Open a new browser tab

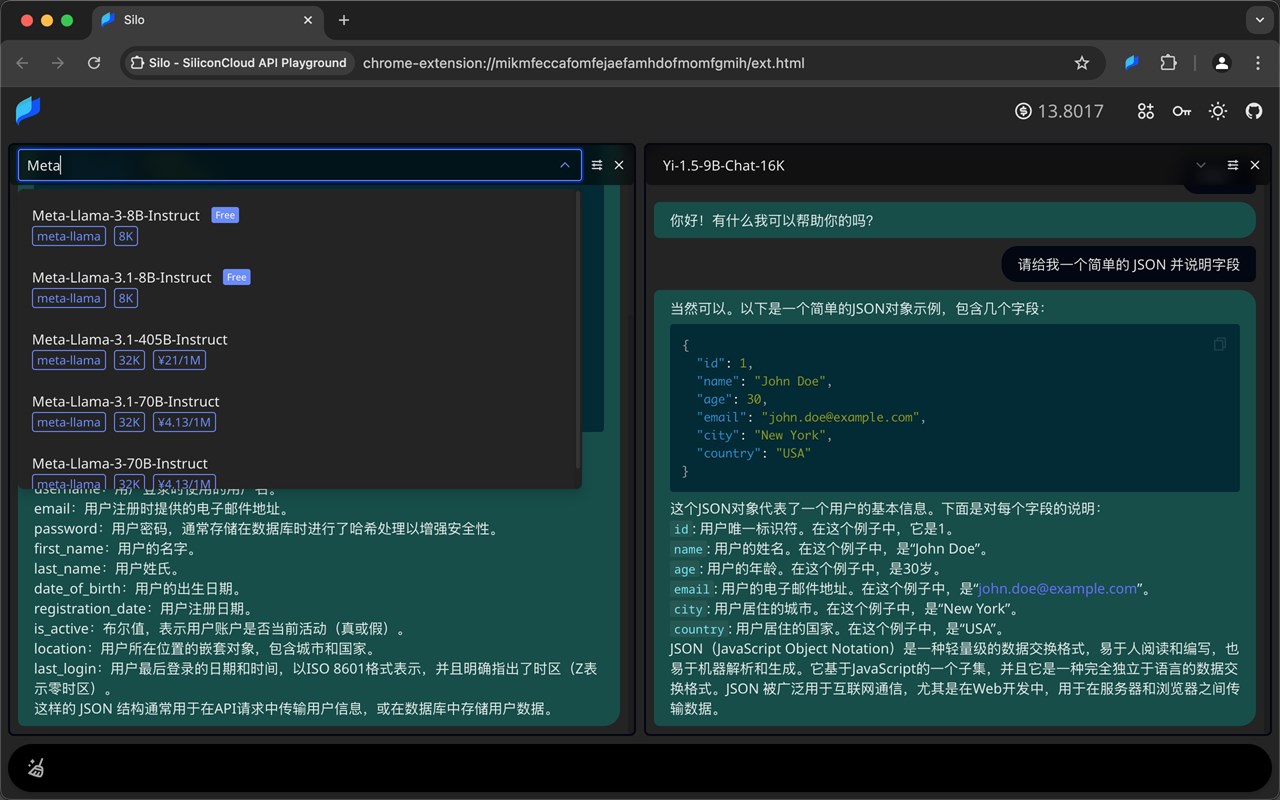pos(344,20)
